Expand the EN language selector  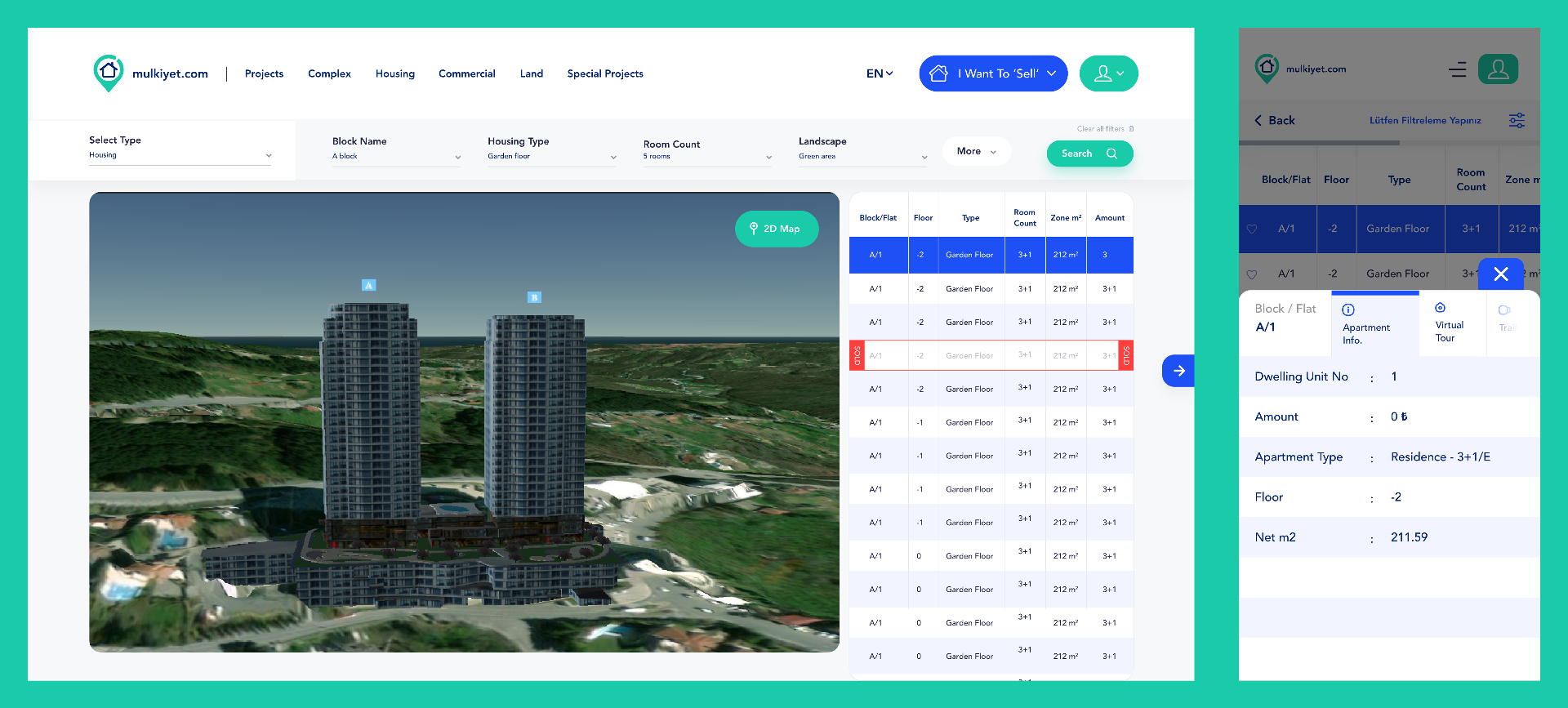(x=880, y=73)
